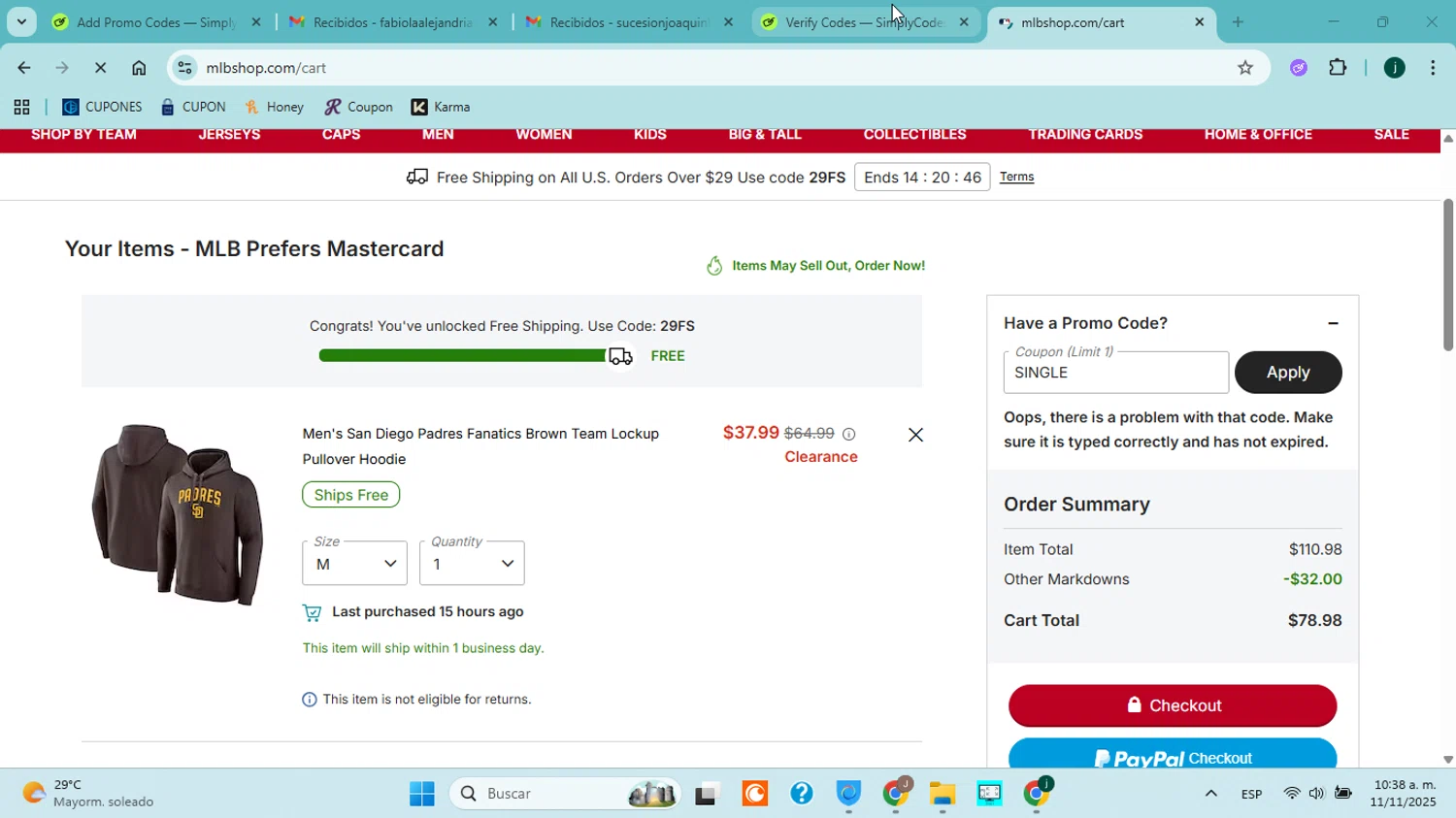Collapse the Have a Promo Code section
This screenshot has height=818, width=1456.
click(1333, 323)
